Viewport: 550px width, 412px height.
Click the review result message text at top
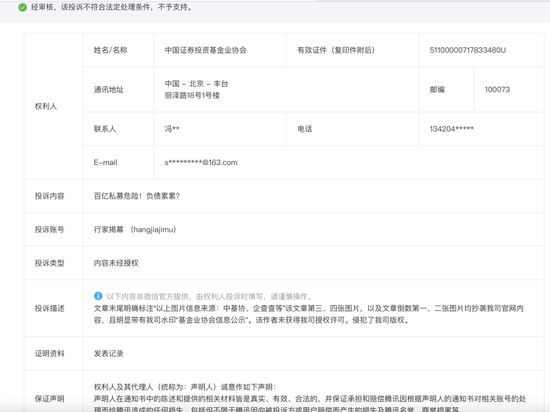112,7
